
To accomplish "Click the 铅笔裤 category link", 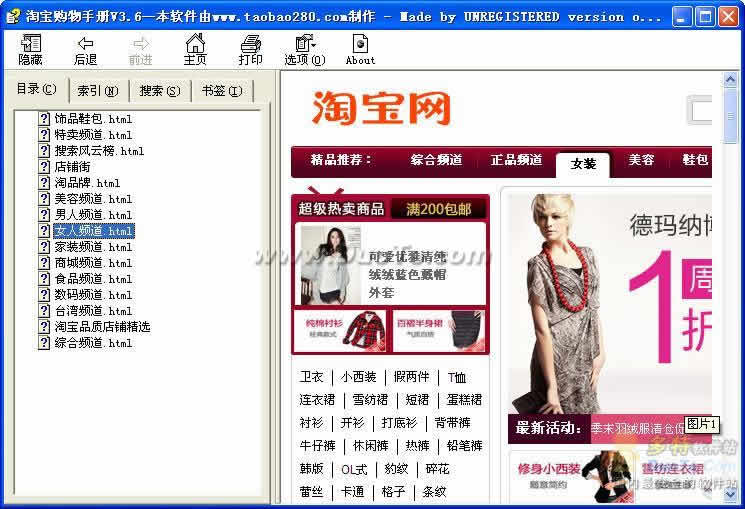I will tap(464, 446).
